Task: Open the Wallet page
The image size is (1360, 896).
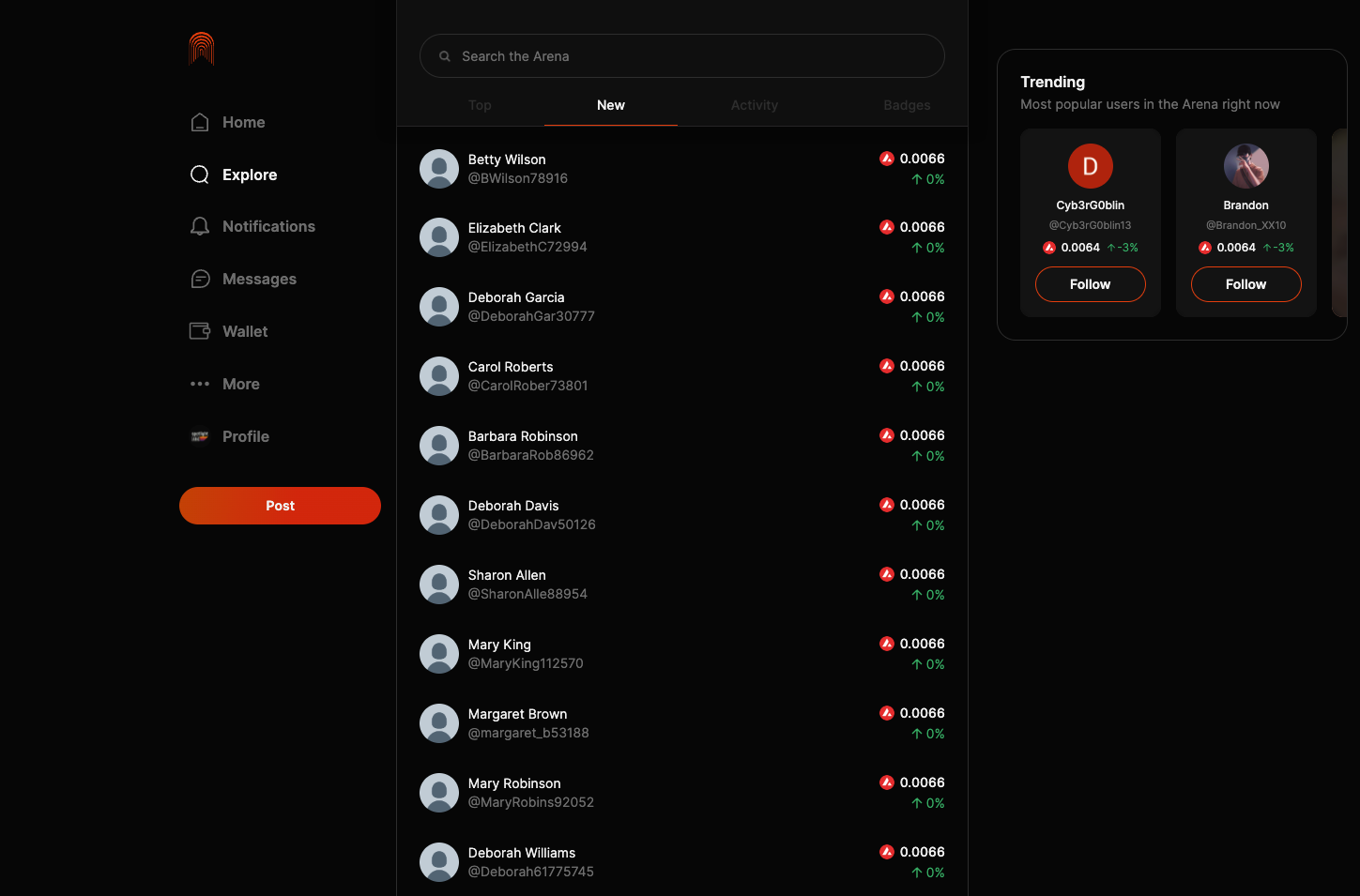Action: click(x=244, y=331)
